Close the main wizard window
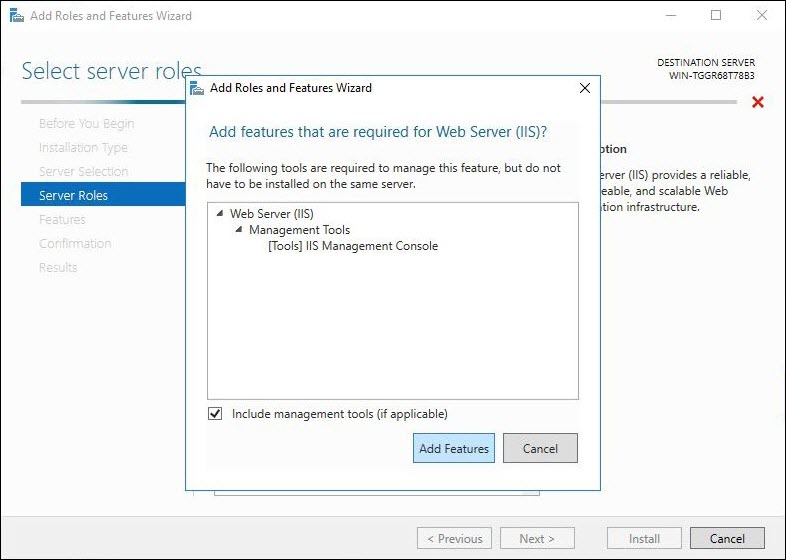 coord(762,16)
